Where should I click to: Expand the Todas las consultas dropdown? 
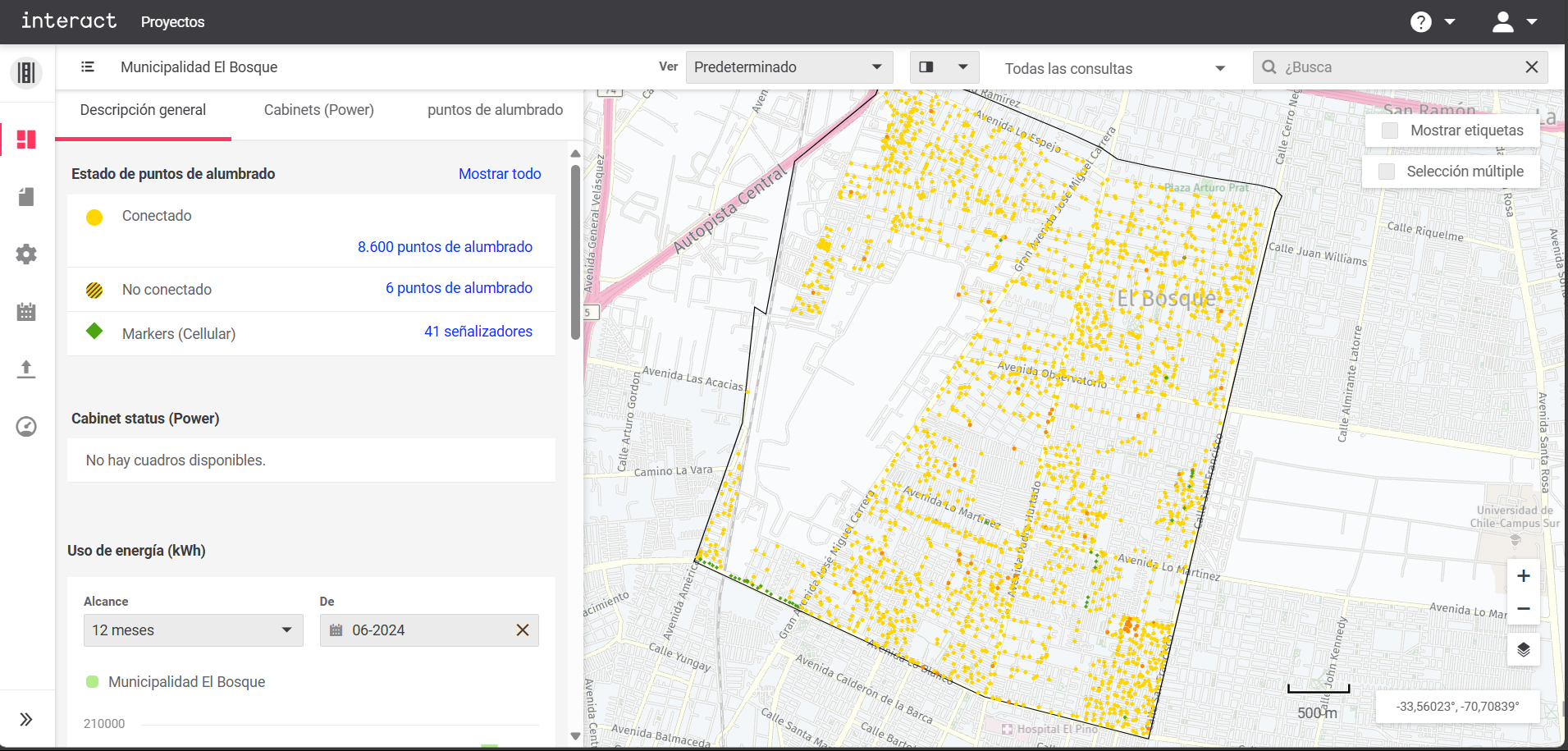click(x=1114, y=69)
